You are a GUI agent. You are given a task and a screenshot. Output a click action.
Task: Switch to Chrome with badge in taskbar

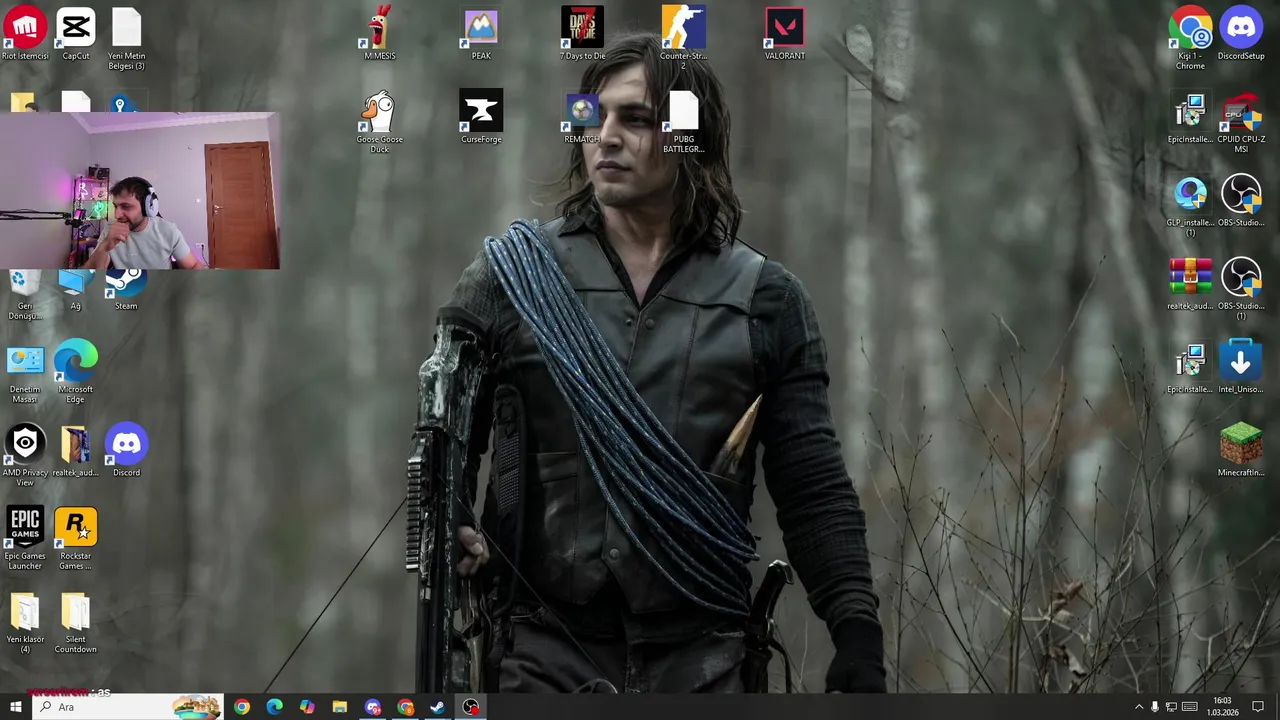tap(405, 707)
